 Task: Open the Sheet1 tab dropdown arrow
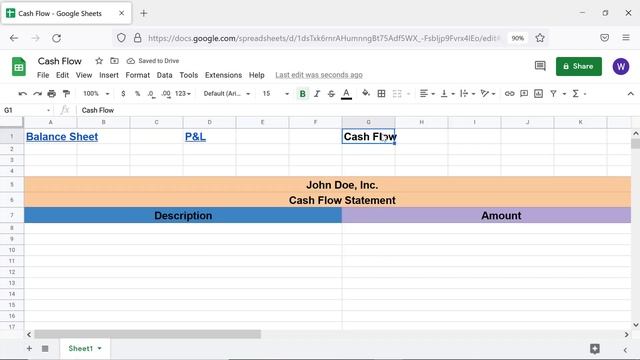tap(100, 349)
